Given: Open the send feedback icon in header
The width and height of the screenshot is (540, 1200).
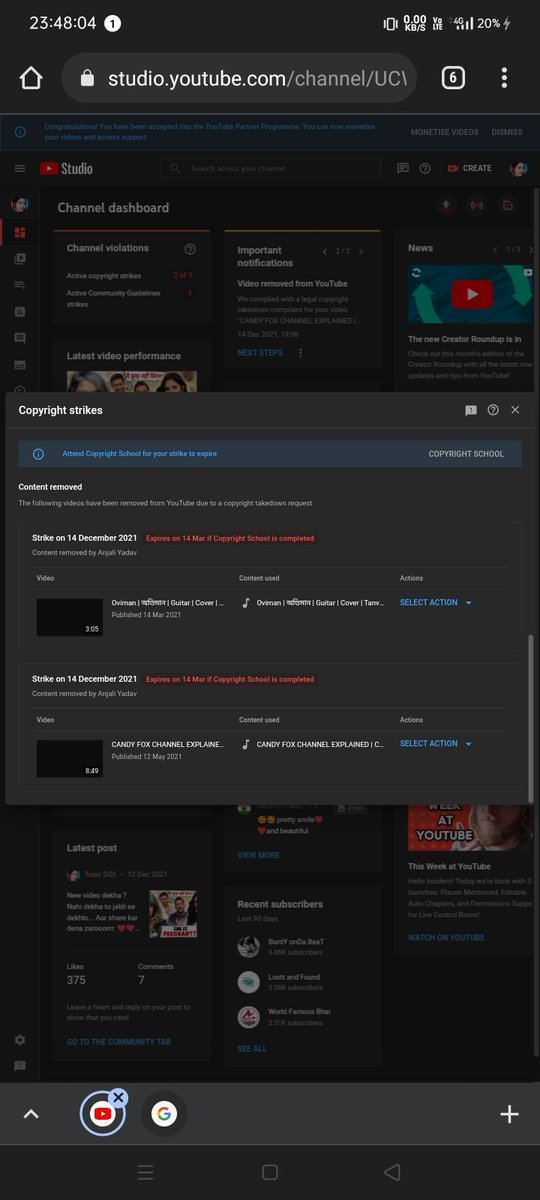Looking at the screenshot, I should point(403,169).
